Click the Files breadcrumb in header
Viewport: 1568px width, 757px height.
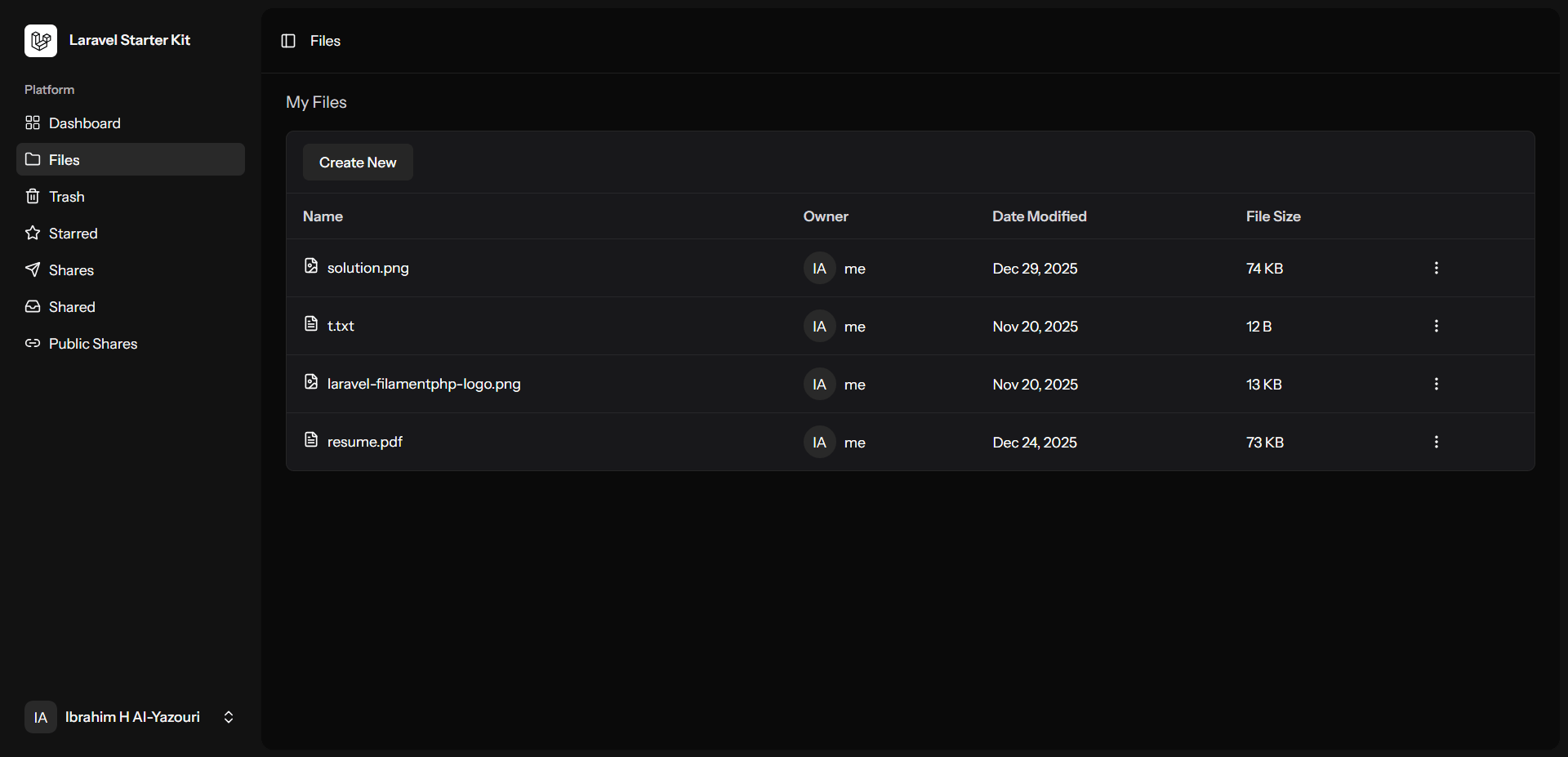click(x=325, y=41)
